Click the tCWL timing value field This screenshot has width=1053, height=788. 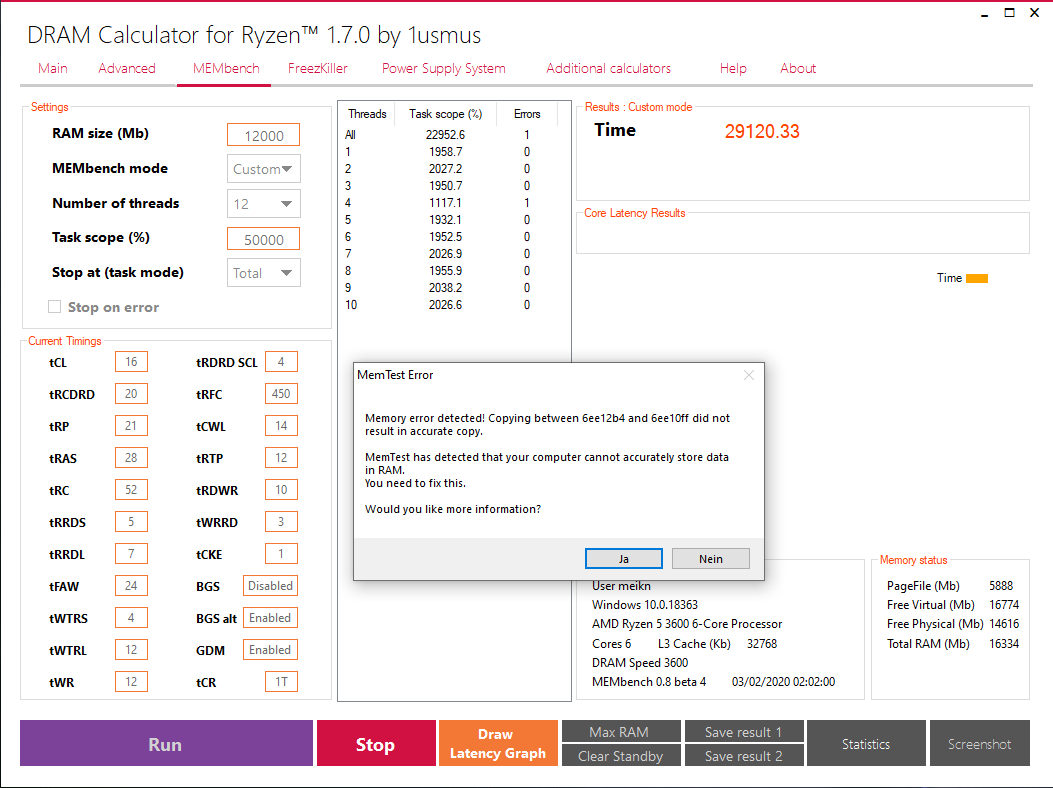coord(281,425)
